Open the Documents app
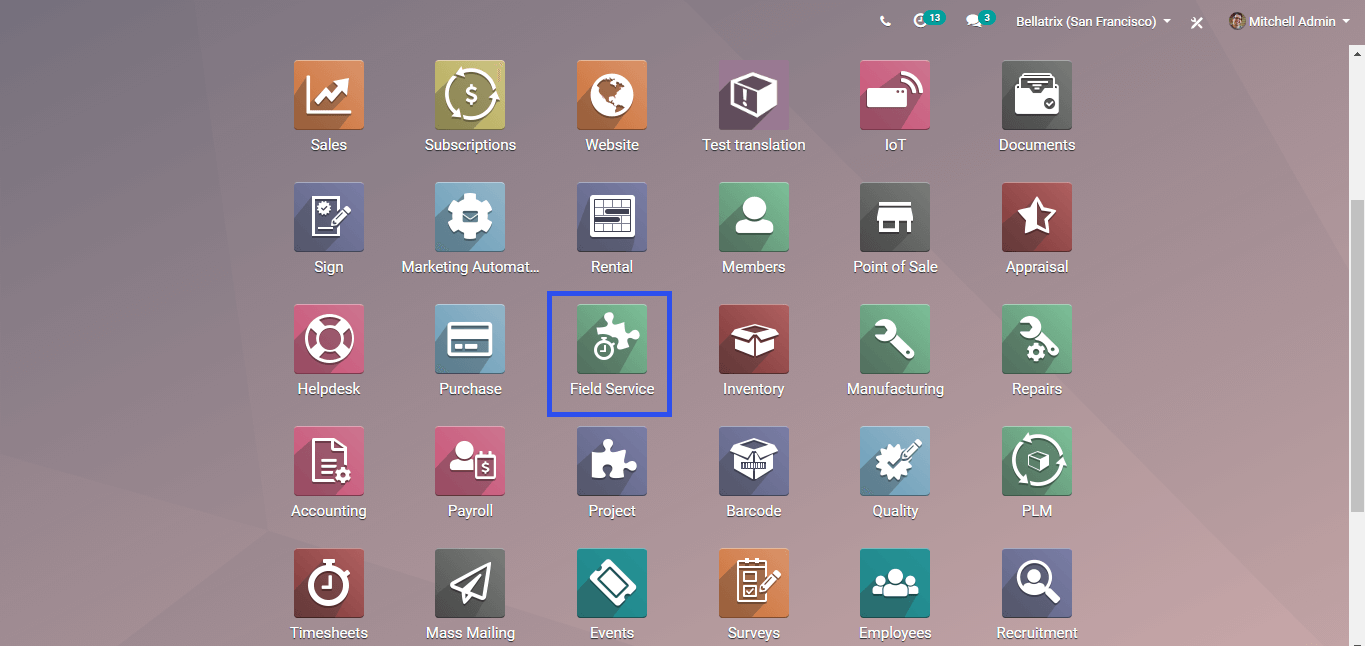Screen dimensions: 1365x646 (x=1037, y=95)
